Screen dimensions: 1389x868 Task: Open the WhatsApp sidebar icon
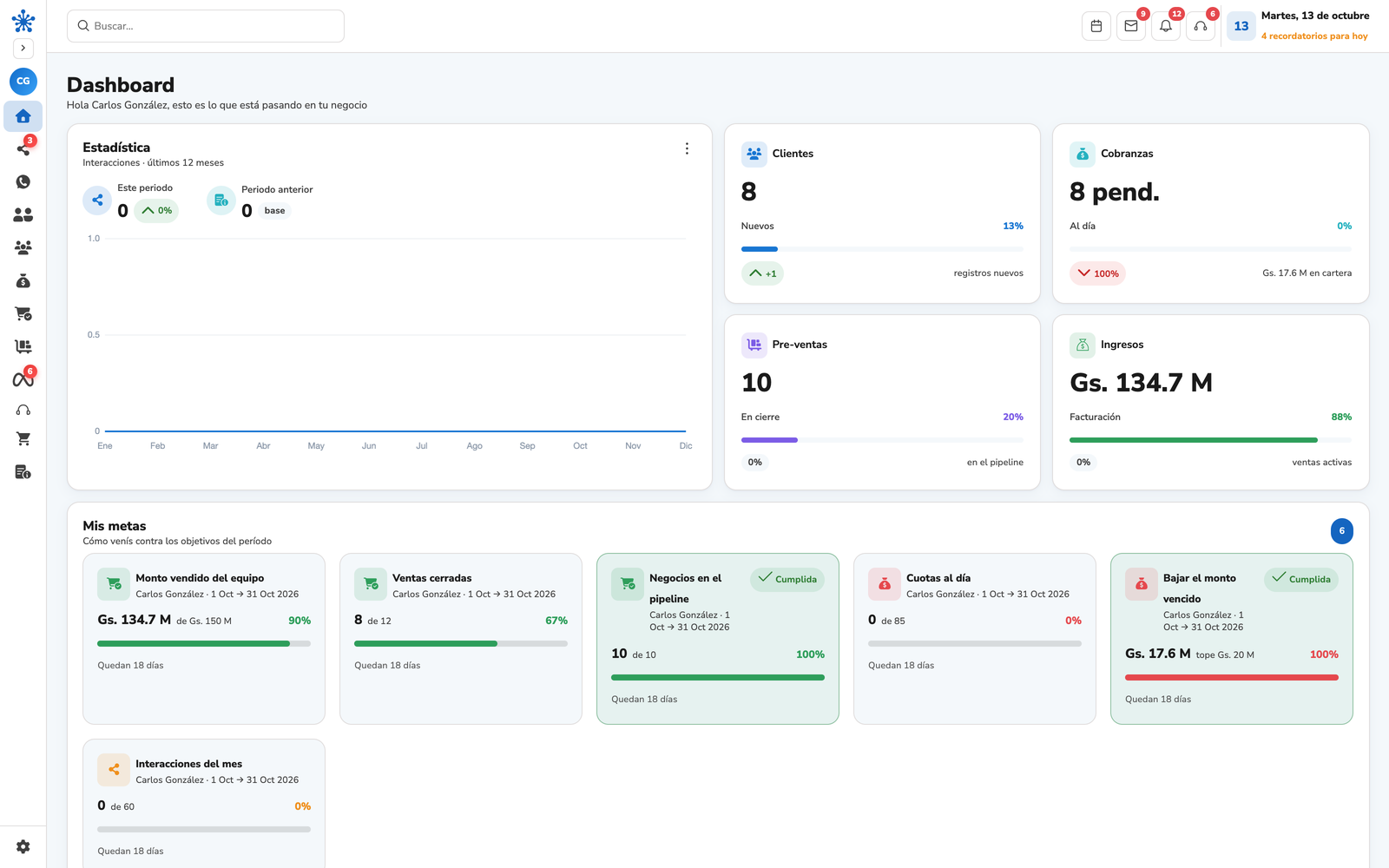23,181
